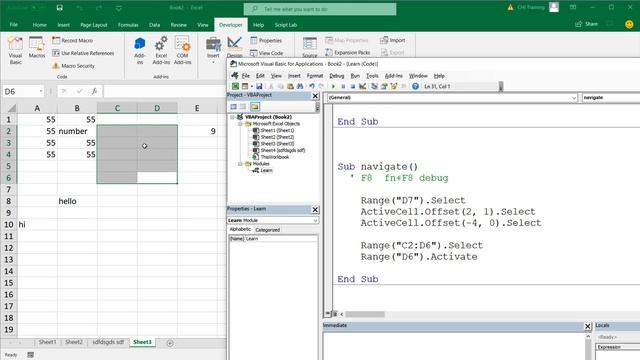Toggle Use Relative References

click(x=83, y=53)
